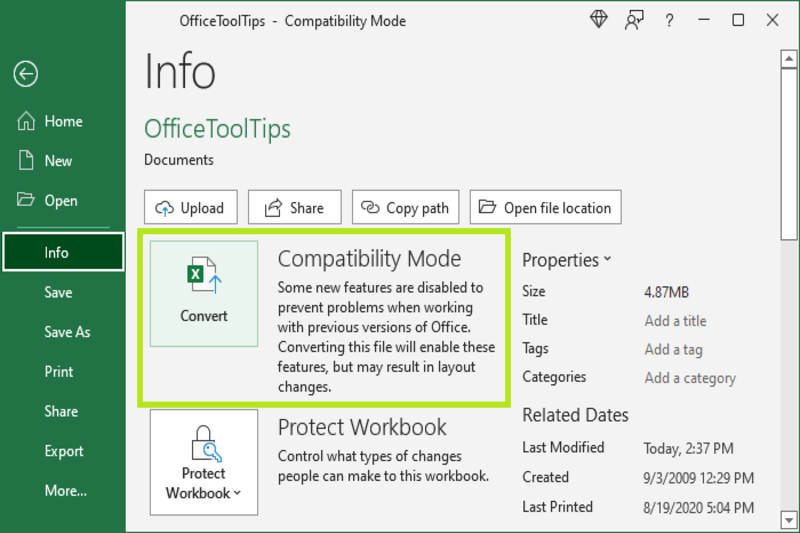The height and width of the screenshot is (533, 800).
Task: Click the Convert Excel file icon
Action: (x=204, y=275)
